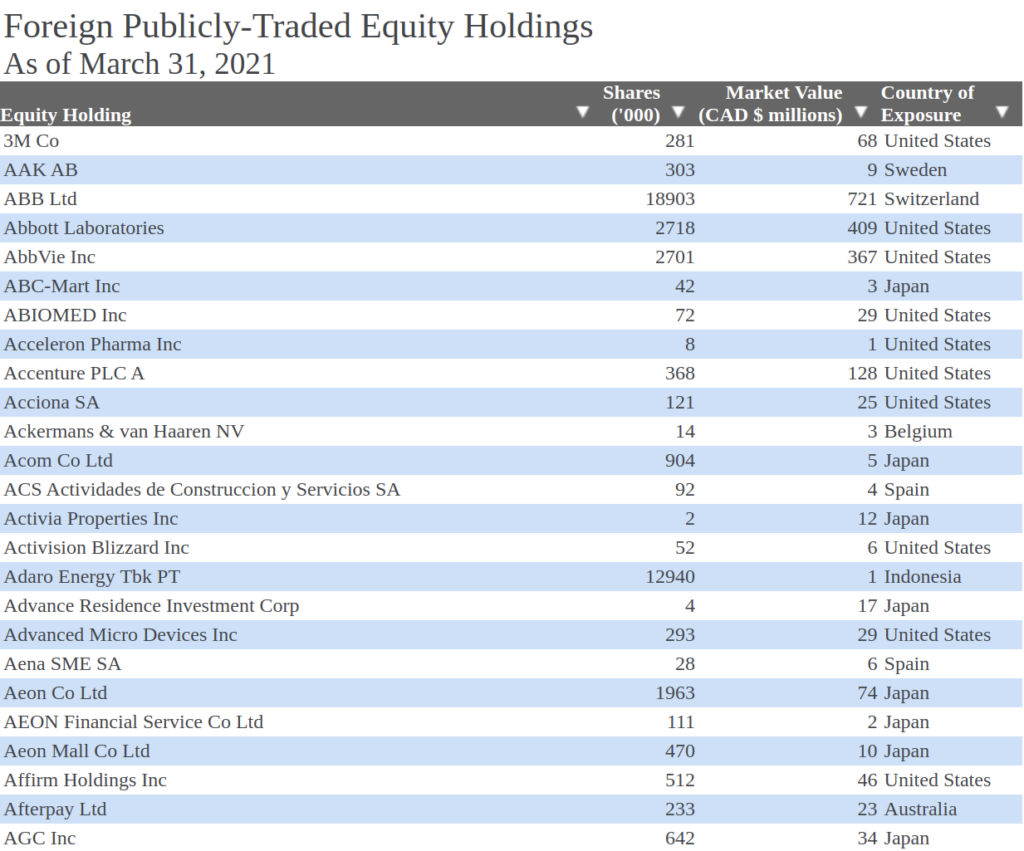Click market value 9 for AAK AB
This screenshot has width=1024, height=851.
[x=872, y=170]
